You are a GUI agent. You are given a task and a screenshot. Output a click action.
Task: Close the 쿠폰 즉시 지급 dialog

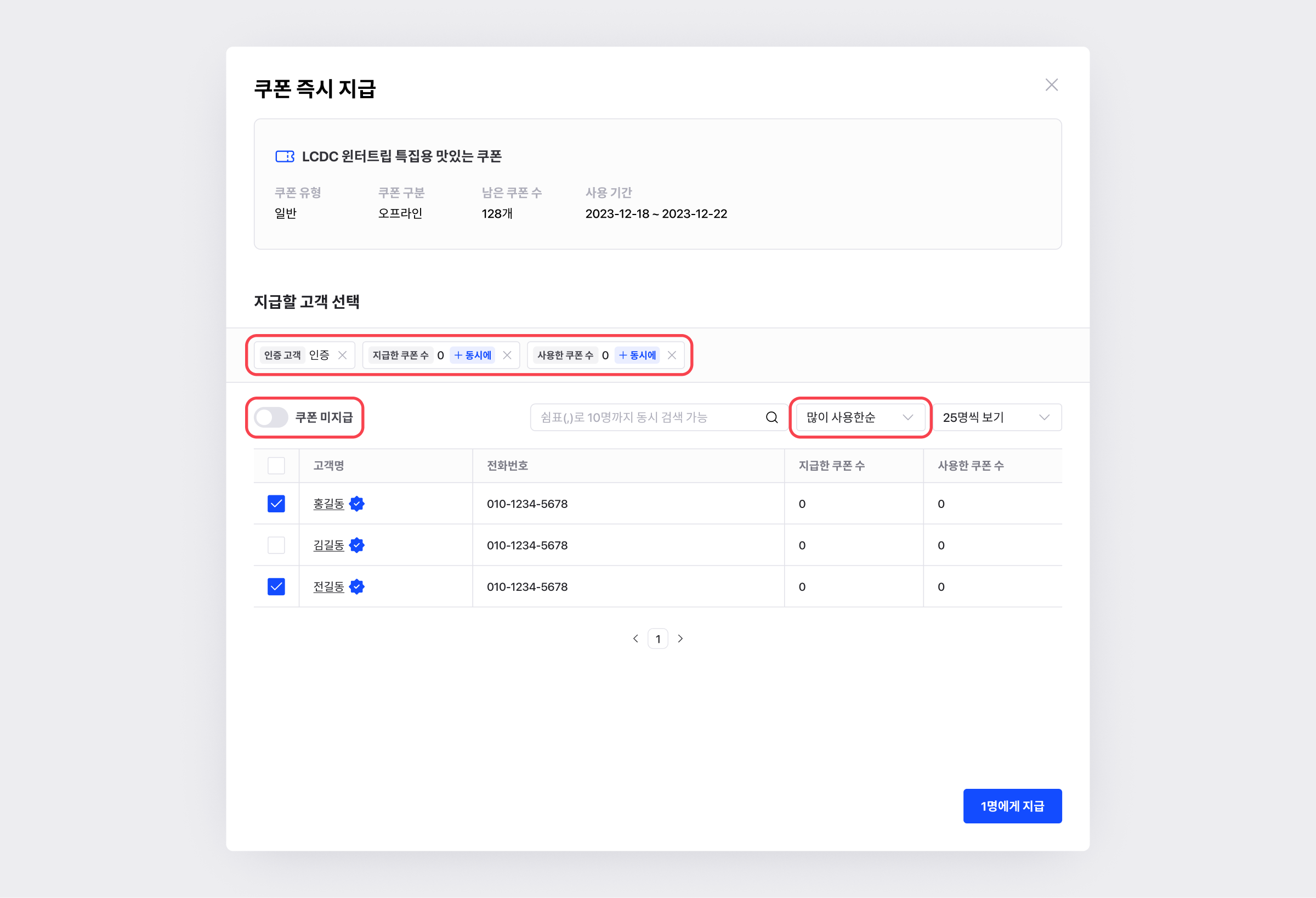click(x=1051, y=85)
